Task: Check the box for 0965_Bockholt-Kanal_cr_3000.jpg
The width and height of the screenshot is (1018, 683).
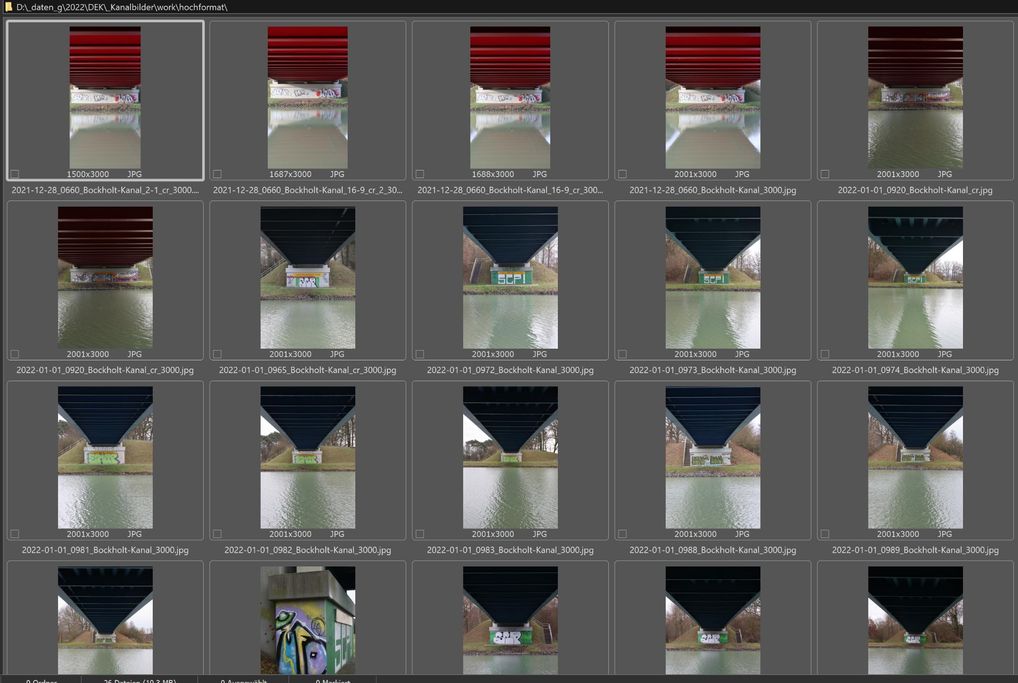Action: click(x=217, y=354)
